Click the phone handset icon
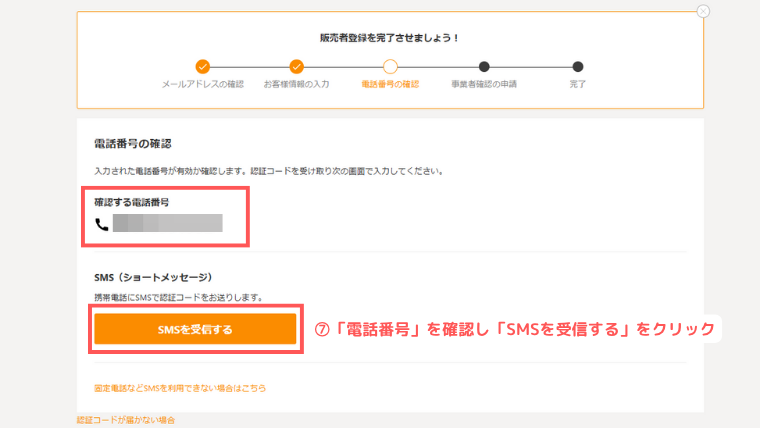 pos(101,224)
